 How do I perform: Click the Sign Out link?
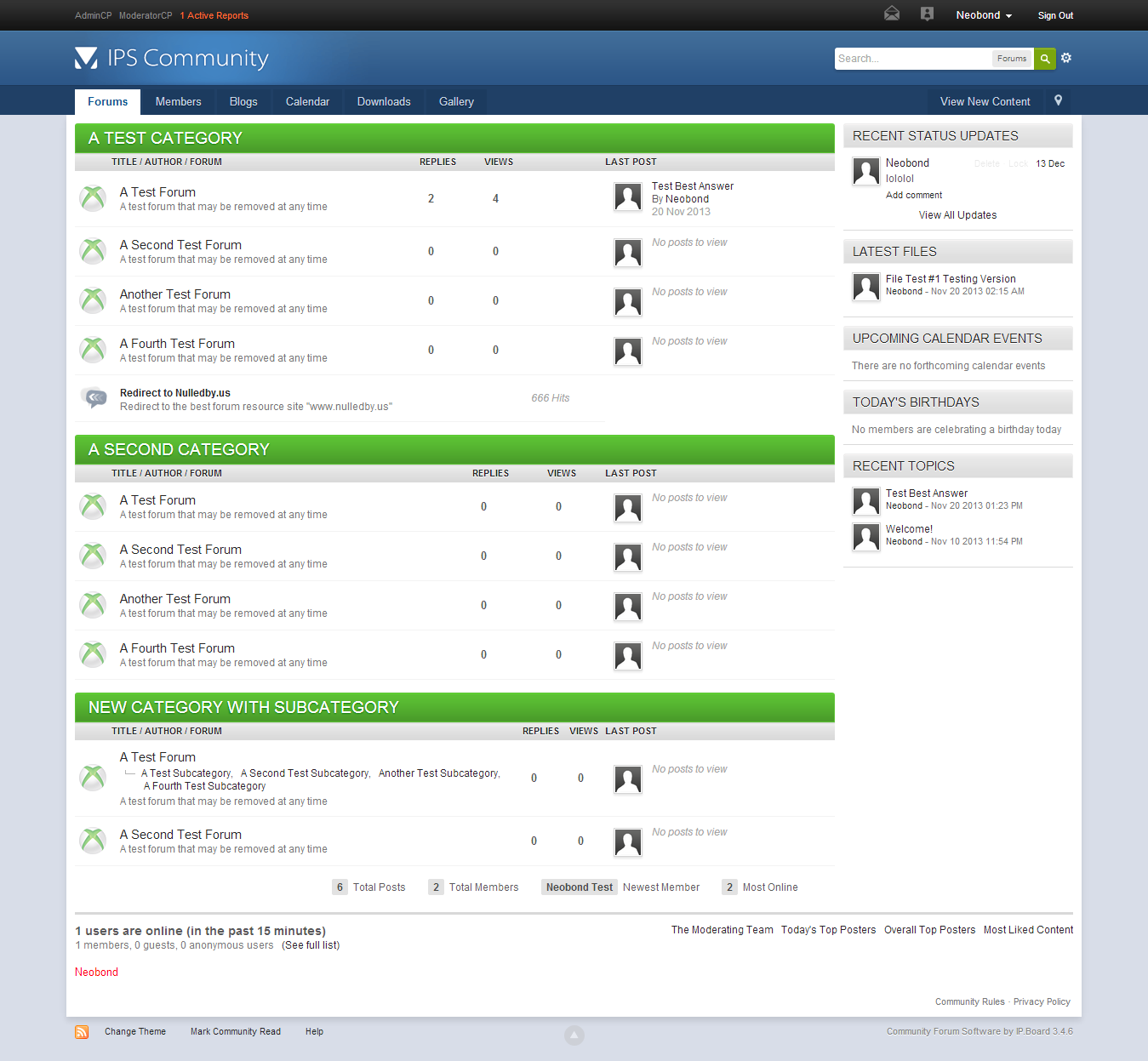[1055, 15]
